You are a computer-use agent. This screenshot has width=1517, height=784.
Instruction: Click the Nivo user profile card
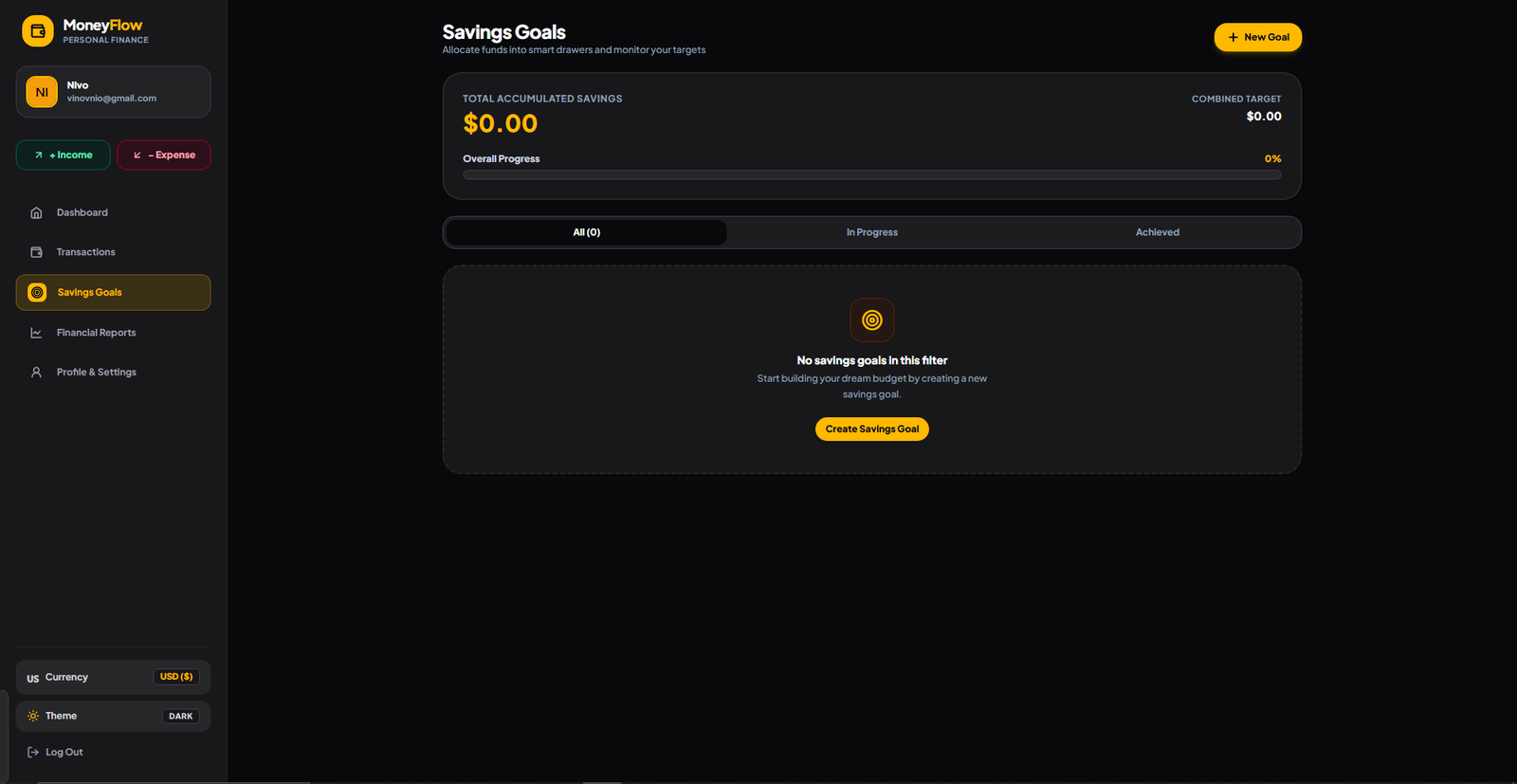click(113, 92)
